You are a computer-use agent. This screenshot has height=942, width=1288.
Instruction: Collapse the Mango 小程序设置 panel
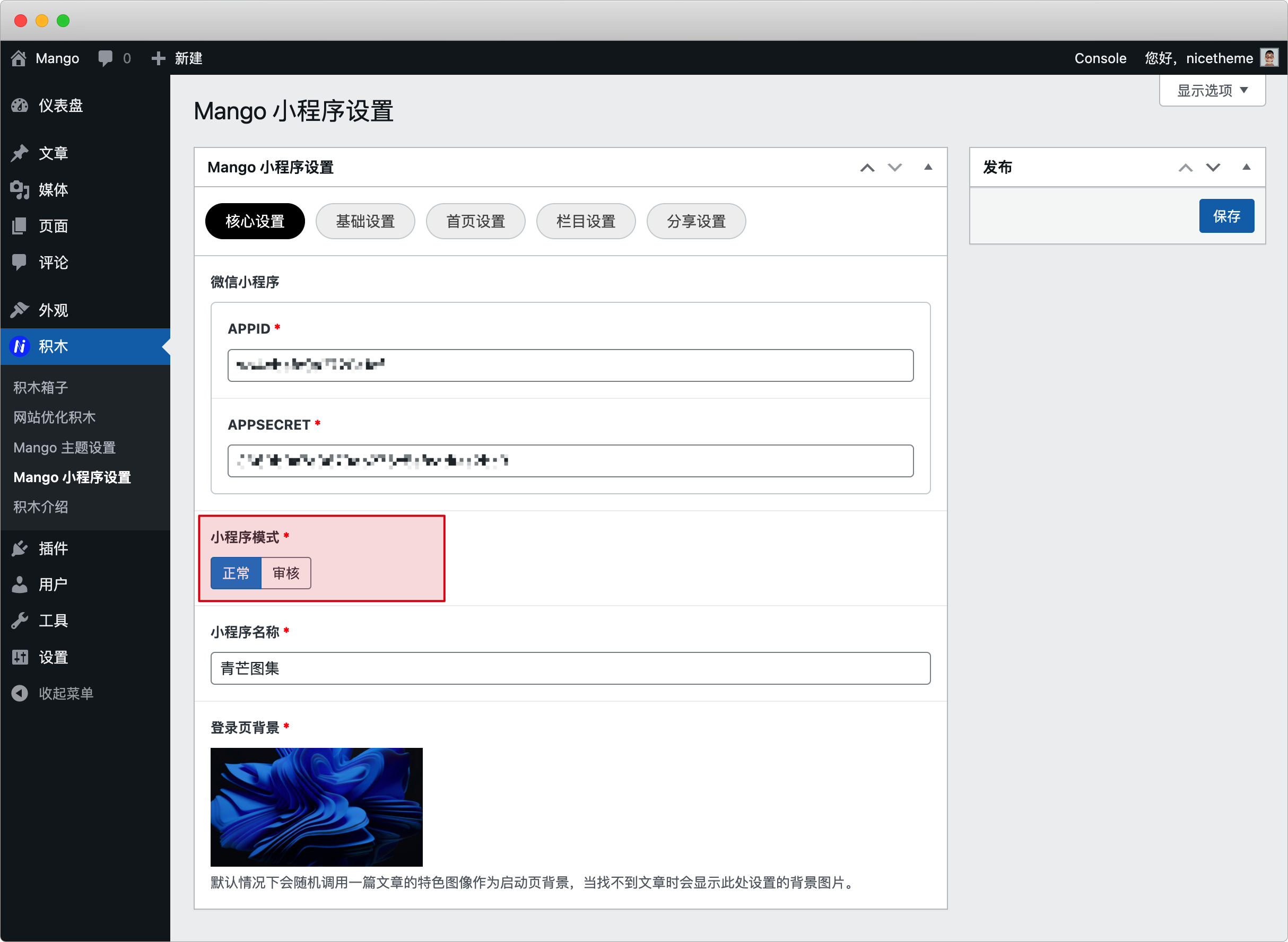[928, 167]
